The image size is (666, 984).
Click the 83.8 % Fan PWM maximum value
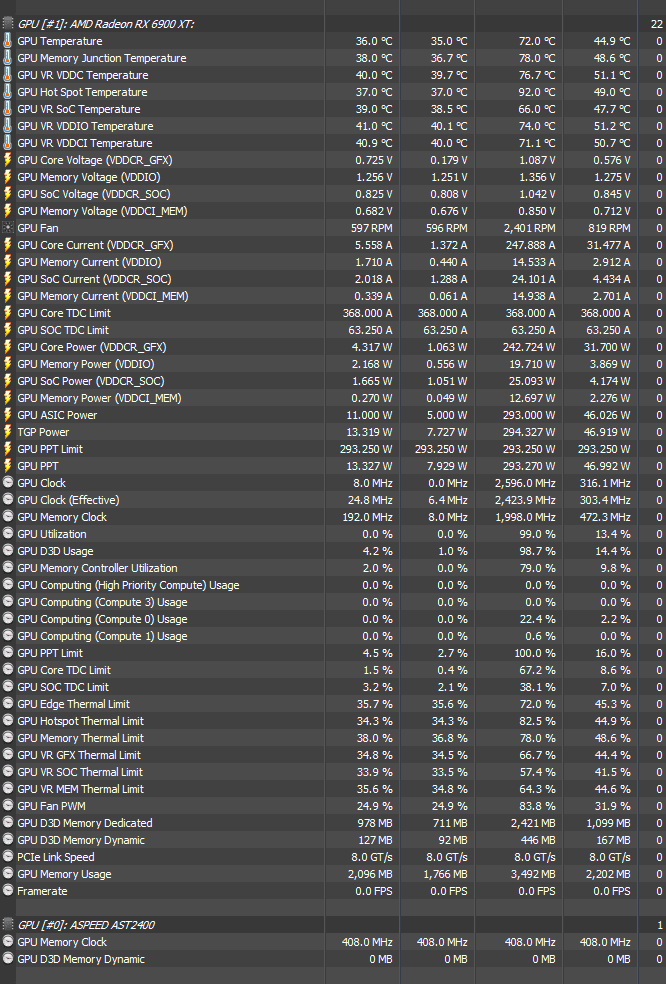point(537,805)
